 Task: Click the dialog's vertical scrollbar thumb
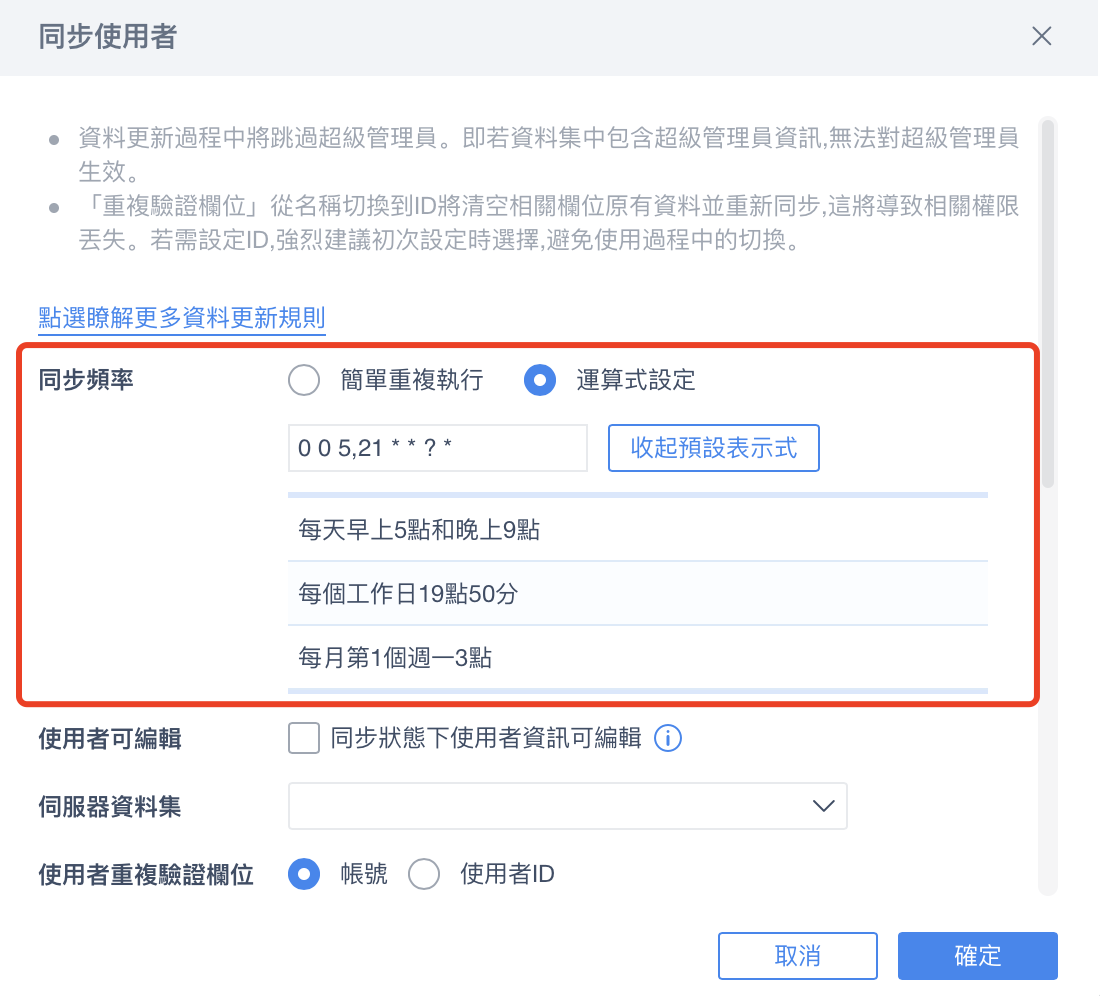coord(1047,304)
